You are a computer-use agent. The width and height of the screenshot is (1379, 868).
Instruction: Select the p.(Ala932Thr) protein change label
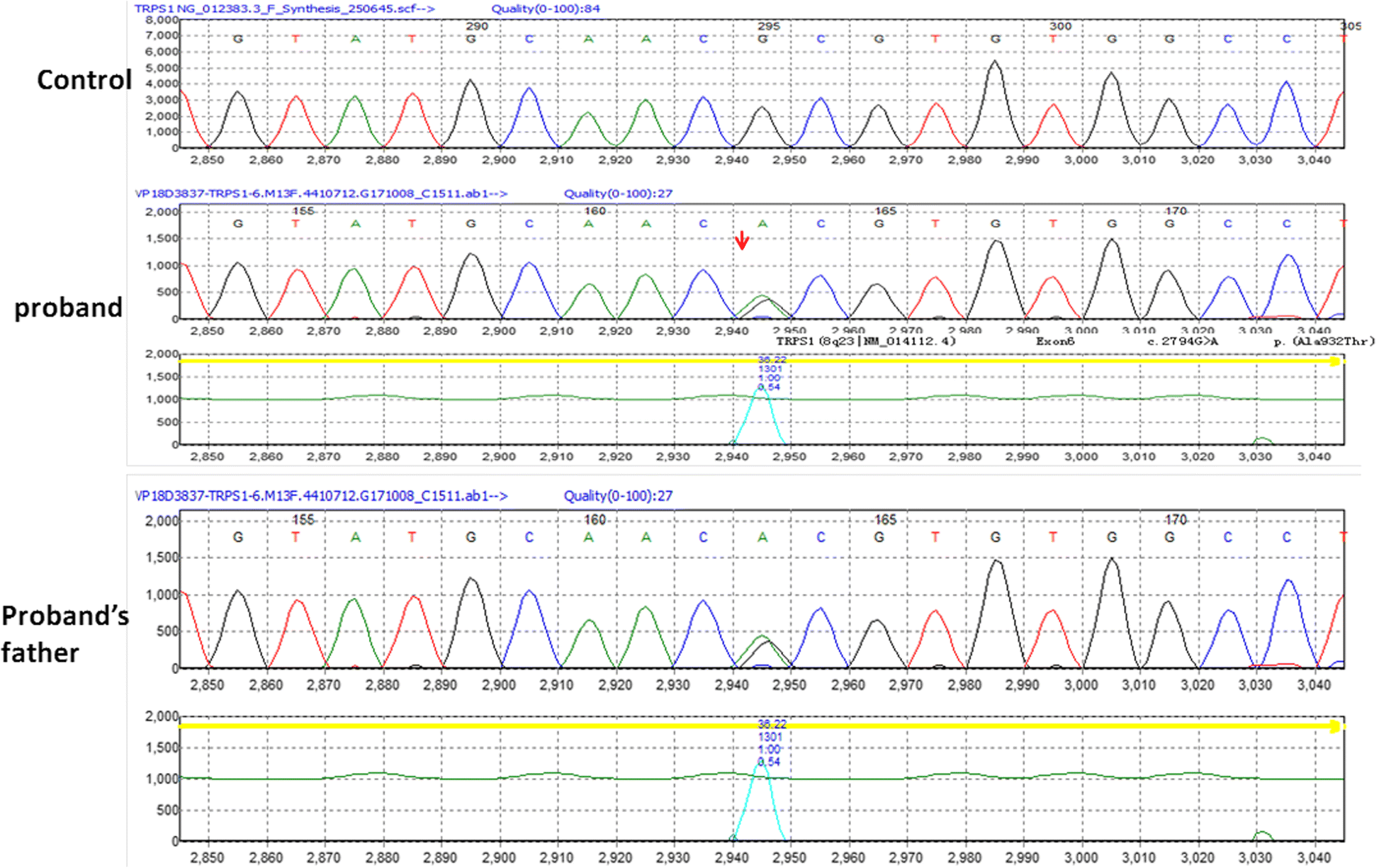1324,342
